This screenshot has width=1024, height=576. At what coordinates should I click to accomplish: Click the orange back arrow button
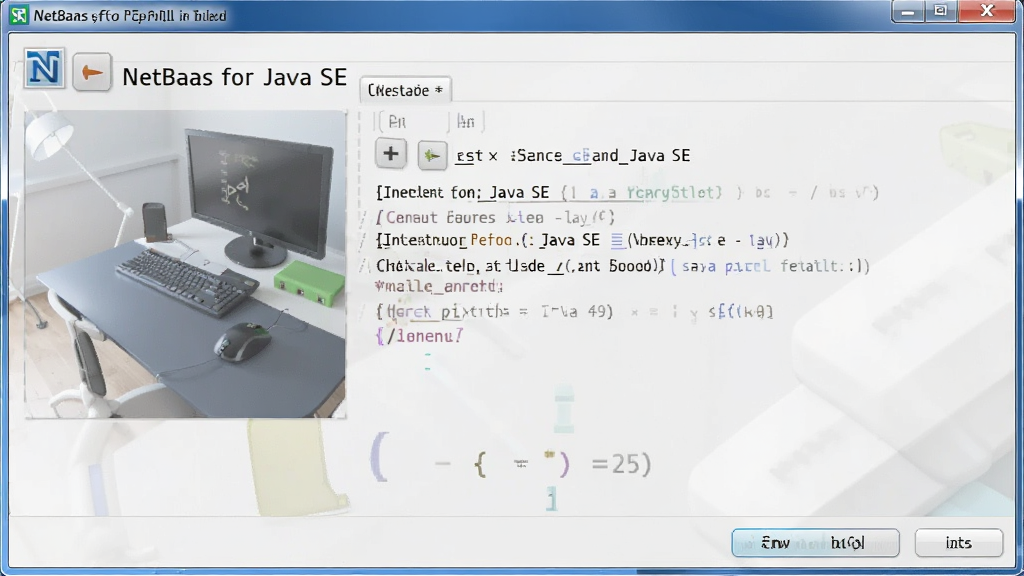click(x=91, y=72)
